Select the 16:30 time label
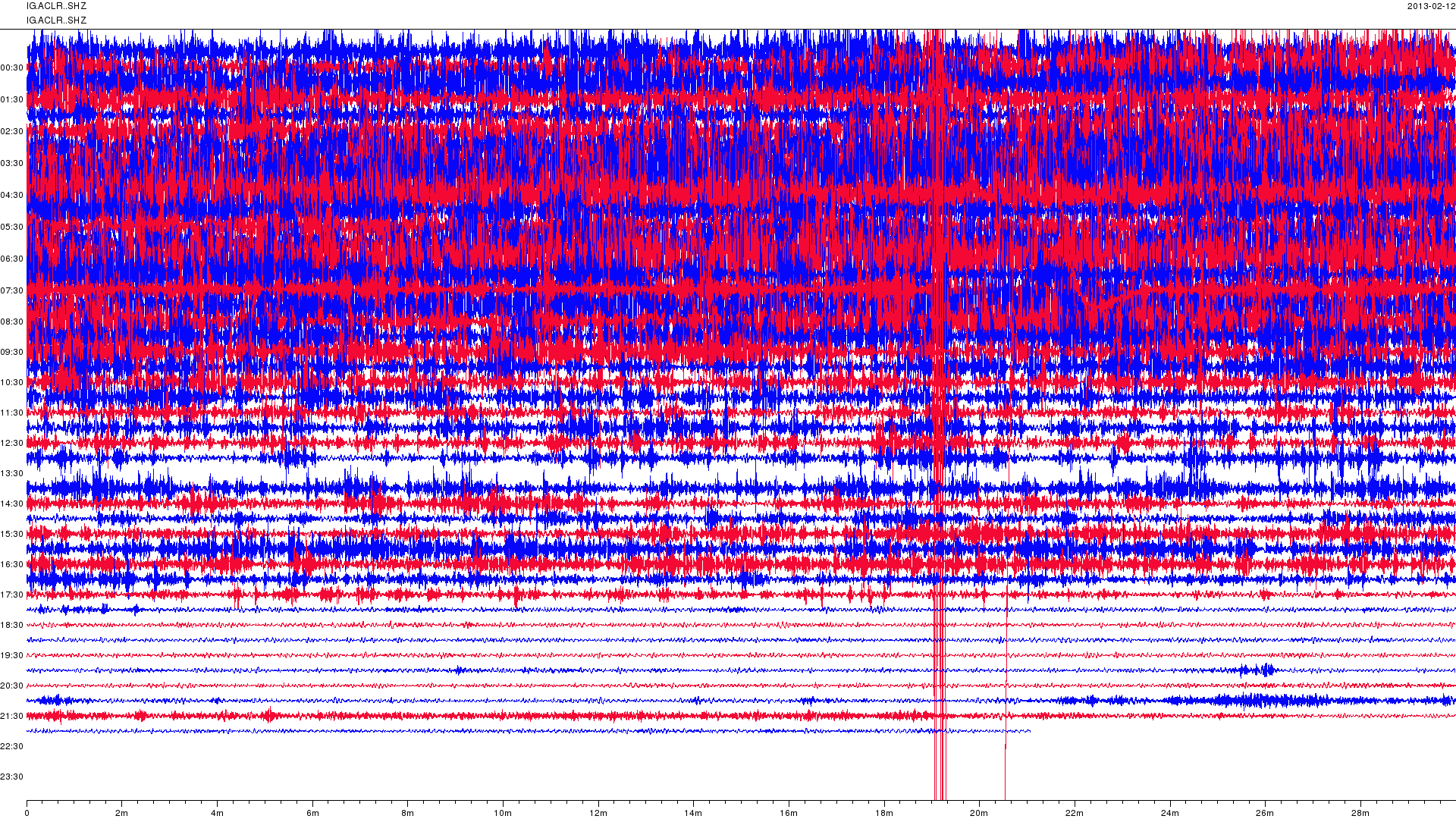This screenshot has height=819, width=1456. tap(11, 565)
